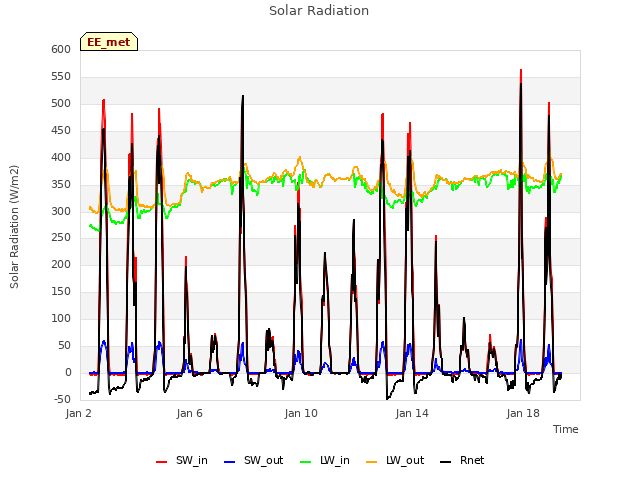Screen dimensions: 640x480
Task: Toggle the Rnet legend entry
Action: 462,461
